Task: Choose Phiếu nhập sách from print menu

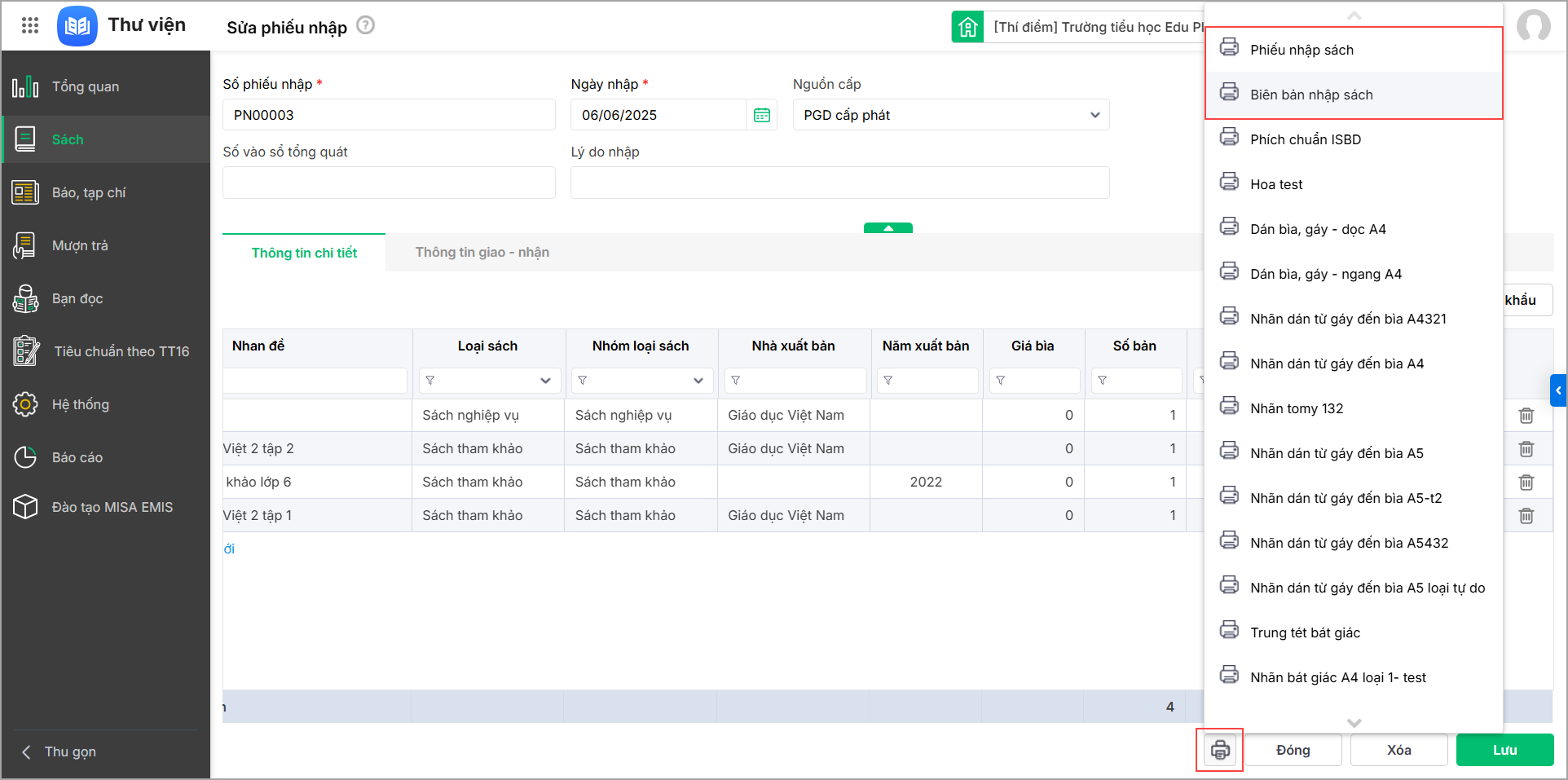Action: point(1302,50)
